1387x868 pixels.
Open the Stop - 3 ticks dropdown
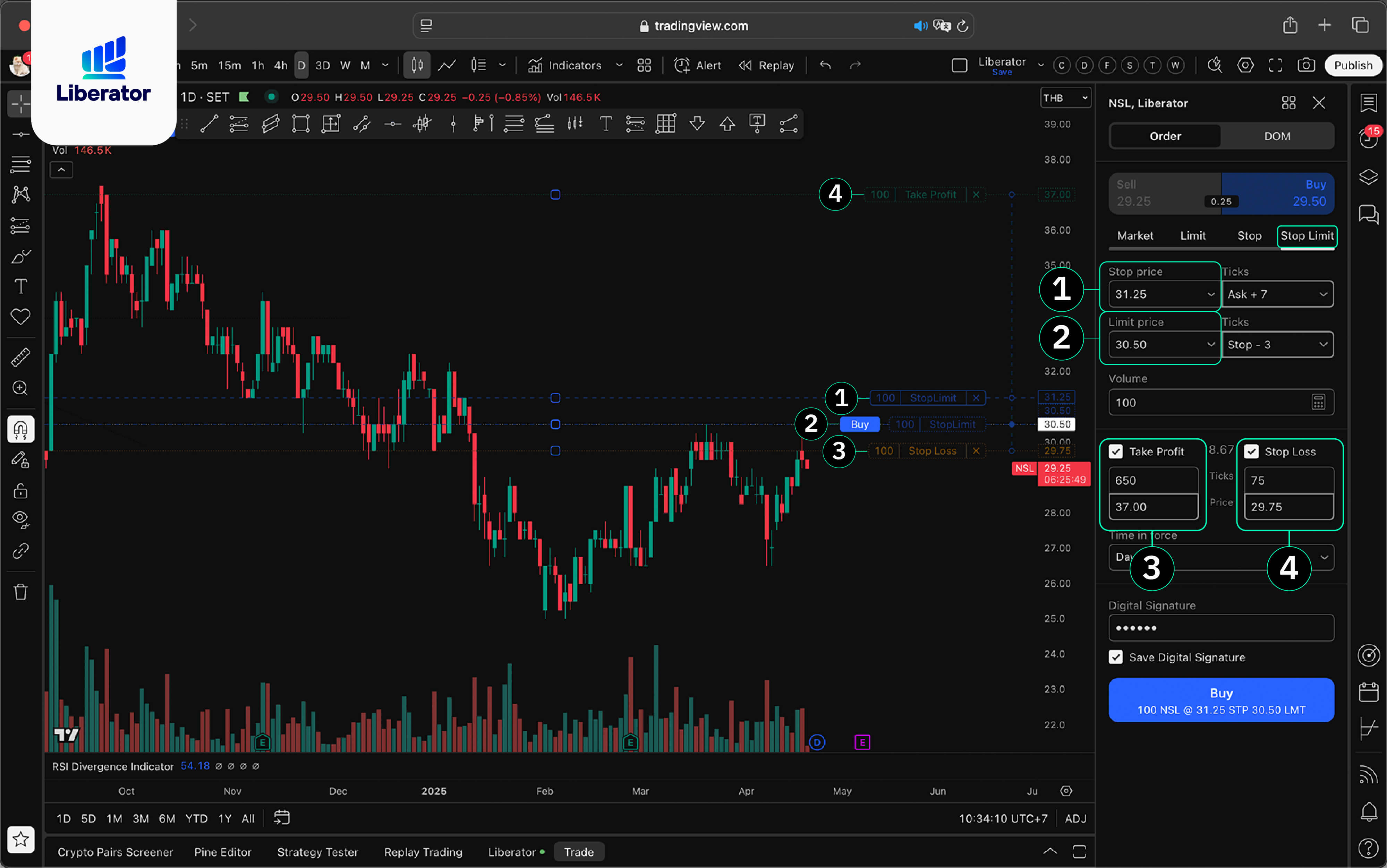tap(1277, 344)
